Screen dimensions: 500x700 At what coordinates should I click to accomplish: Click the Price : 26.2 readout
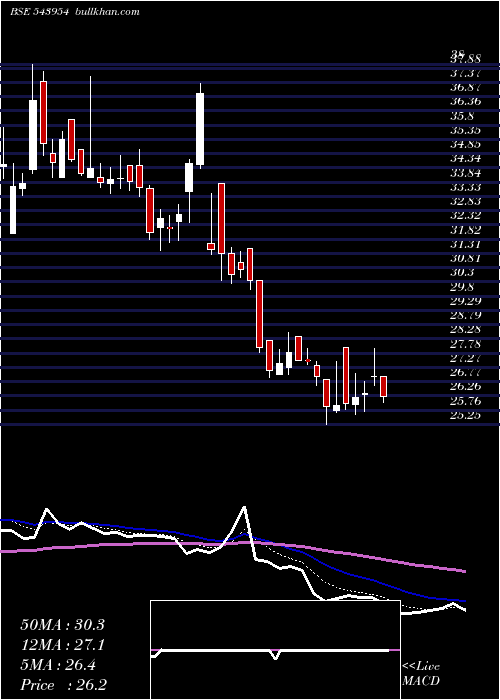pos(63,685)
